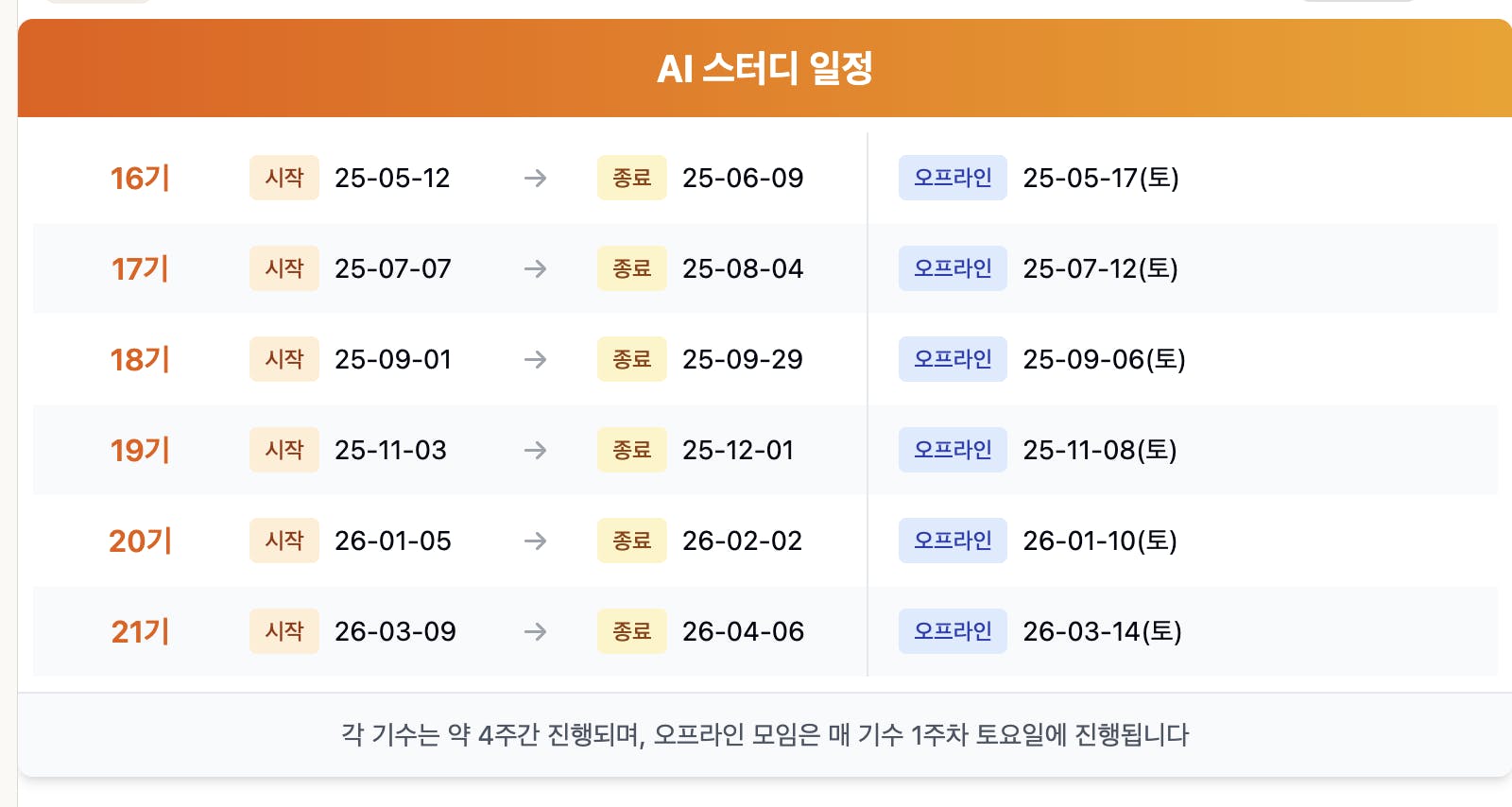Click the arrow icon in the 19기 row
1512x807 pixels.
tap(536, 450)
